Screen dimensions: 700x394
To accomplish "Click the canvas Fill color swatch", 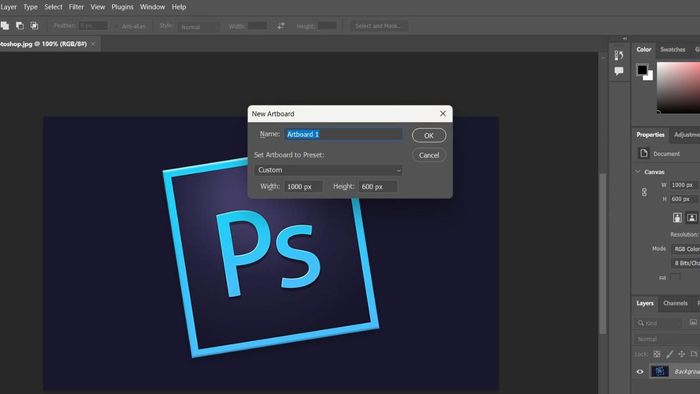I will click(x=675, y=278).
